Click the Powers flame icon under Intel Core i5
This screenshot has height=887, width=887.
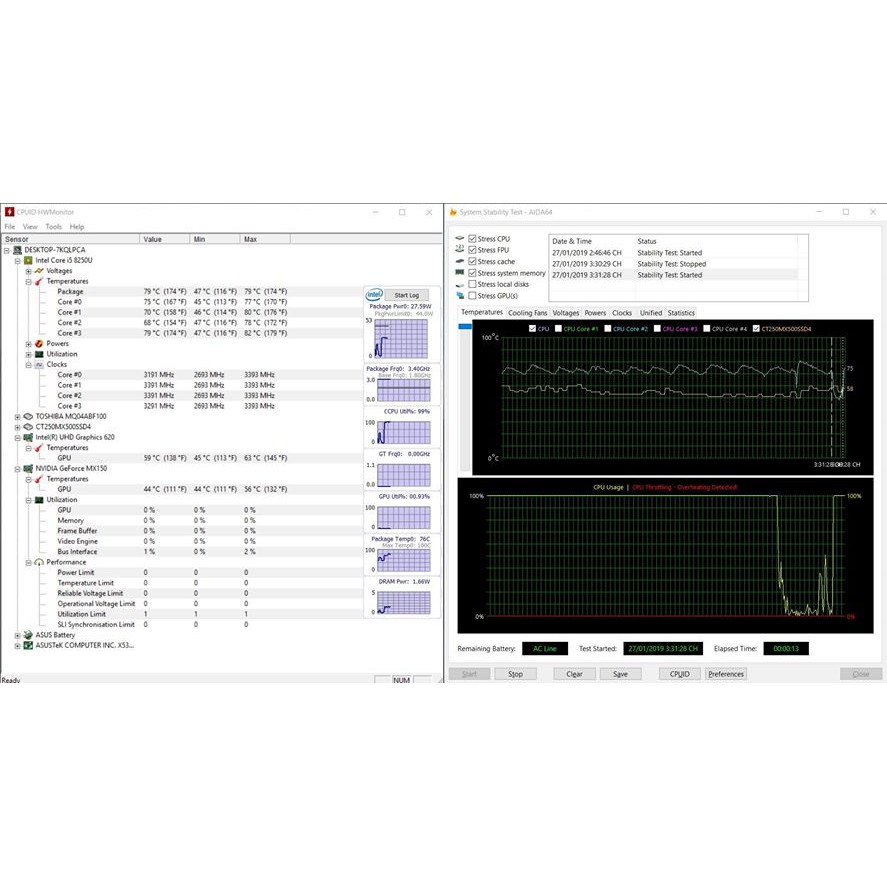point(39,344)
